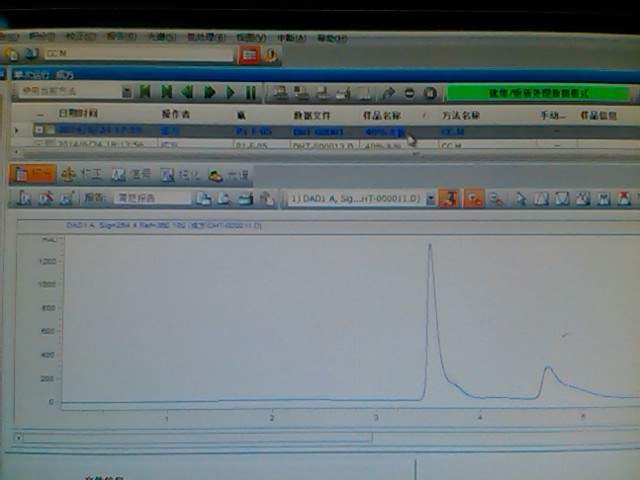Toggle the orange-highlighted view icon in top toolbar
The height and width of the screenshot is (480, 640).
tap(249, 55)
